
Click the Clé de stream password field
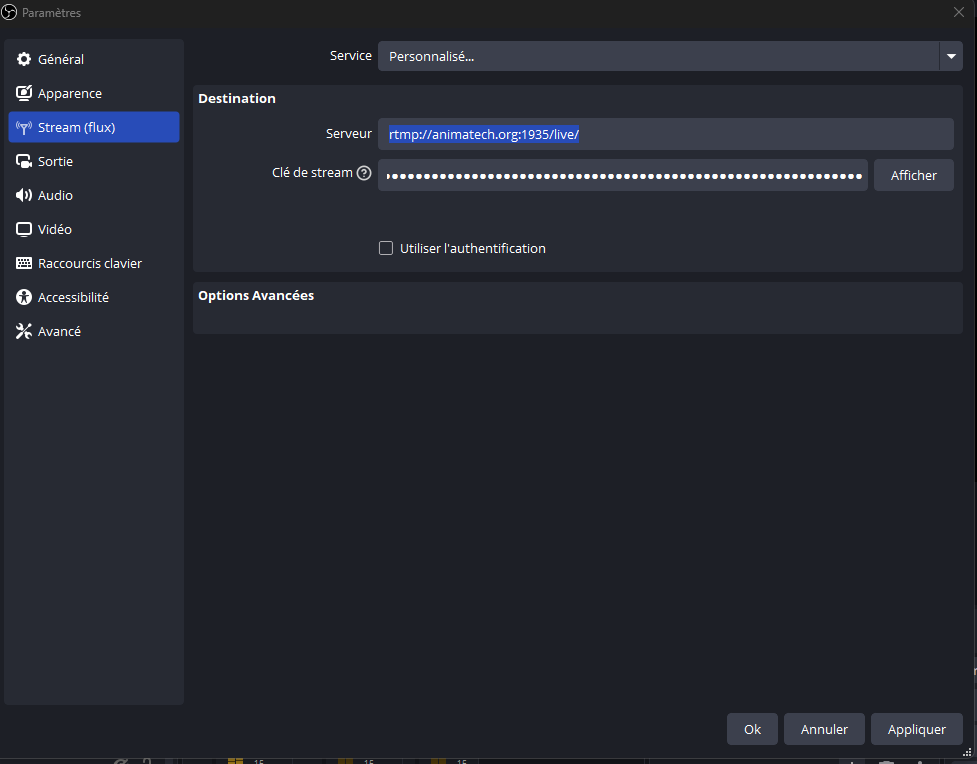coord(622,175)
